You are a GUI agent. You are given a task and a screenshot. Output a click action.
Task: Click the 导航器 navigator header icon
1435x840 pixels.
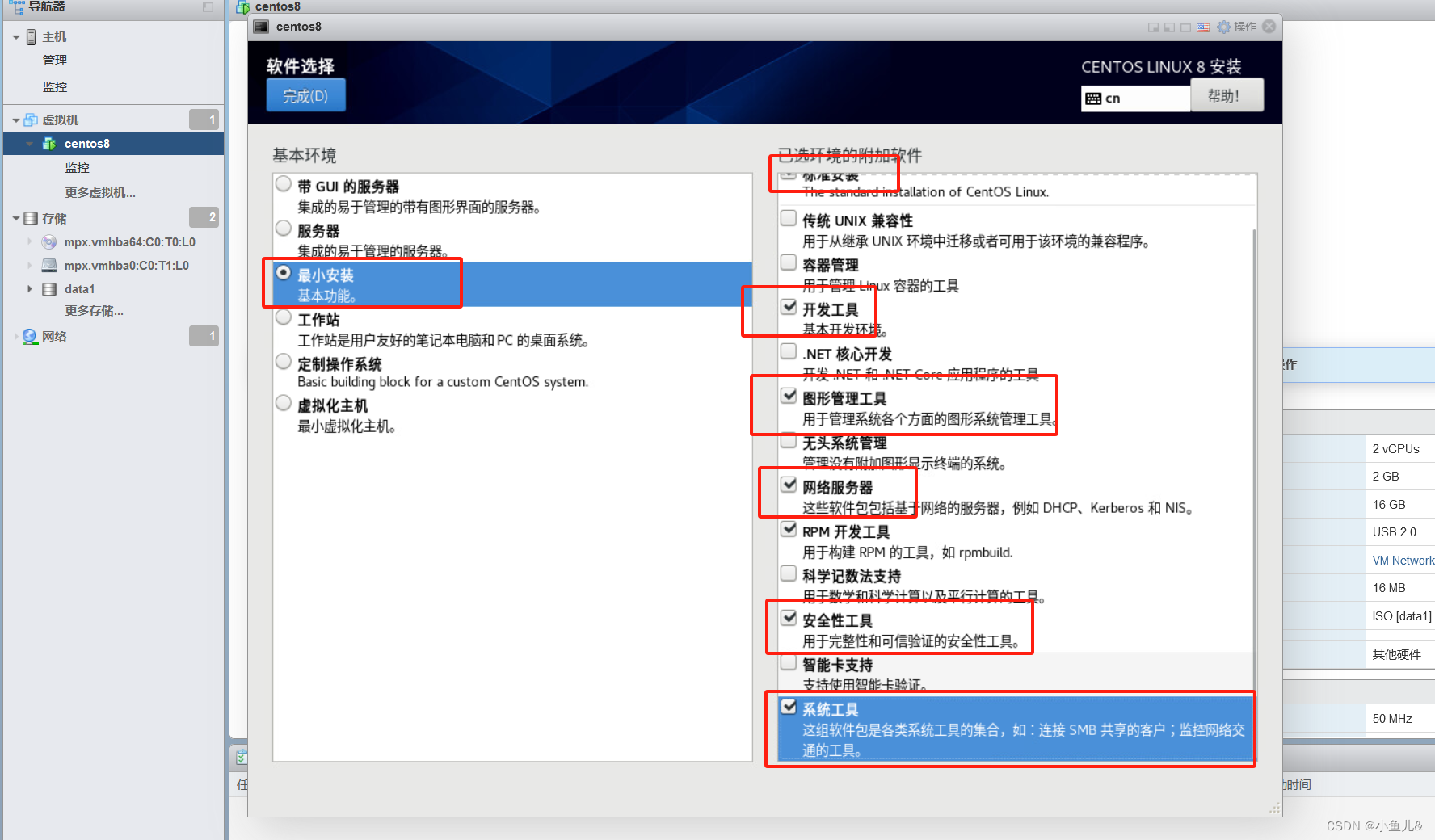coord(17,7)
